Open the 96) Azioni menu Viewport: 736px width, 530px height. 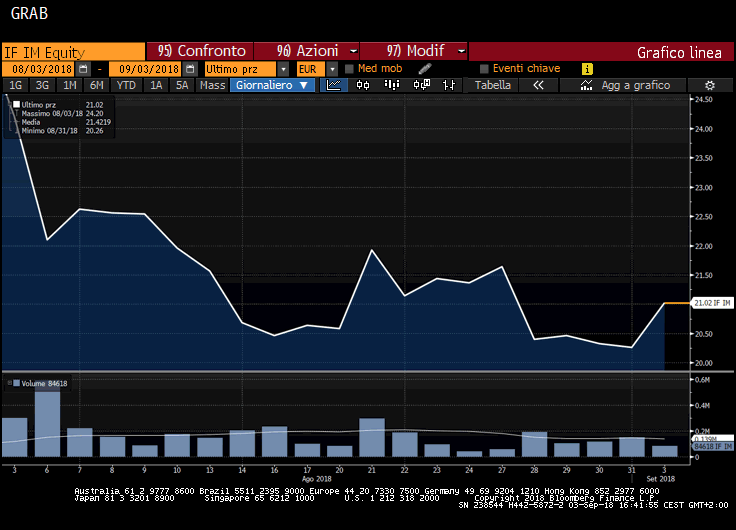tap(307, 51)
